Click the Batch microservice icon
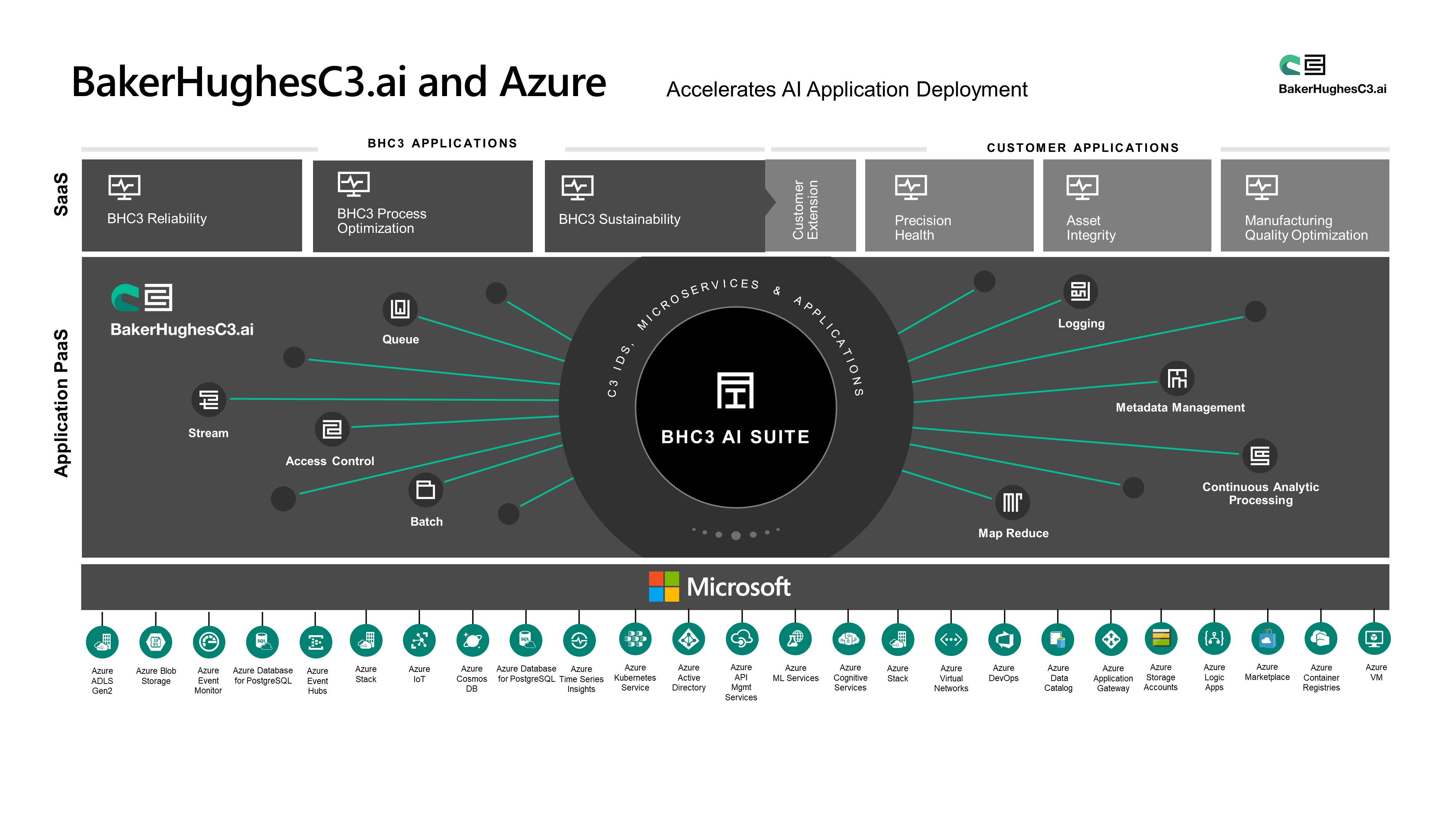Image resolution: width=1456 pixels, height=819 pixels. pos(425,490)
